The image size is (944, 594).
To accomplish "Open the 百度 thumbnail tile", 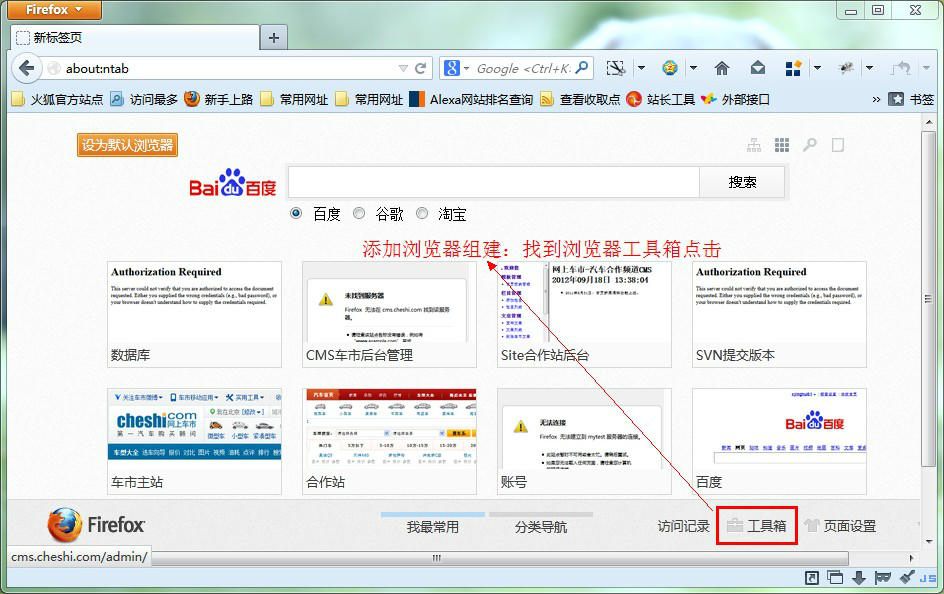I will click(x=779, y=441).
